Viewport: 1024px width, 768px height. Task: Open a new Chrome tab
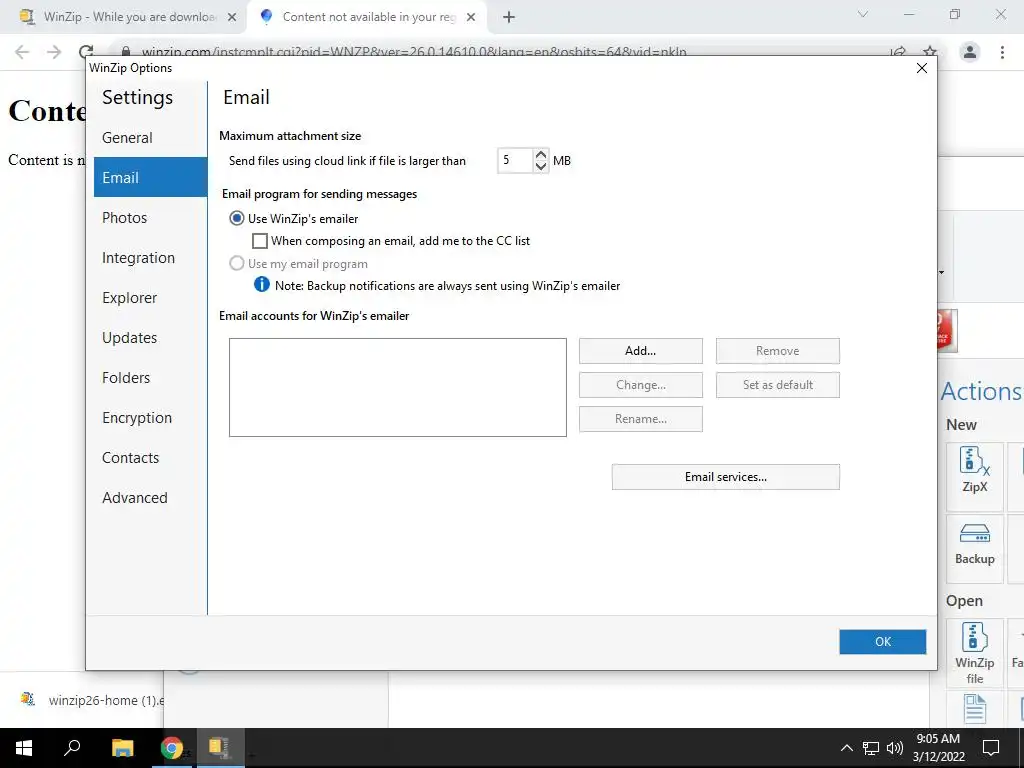pos(509,18)
